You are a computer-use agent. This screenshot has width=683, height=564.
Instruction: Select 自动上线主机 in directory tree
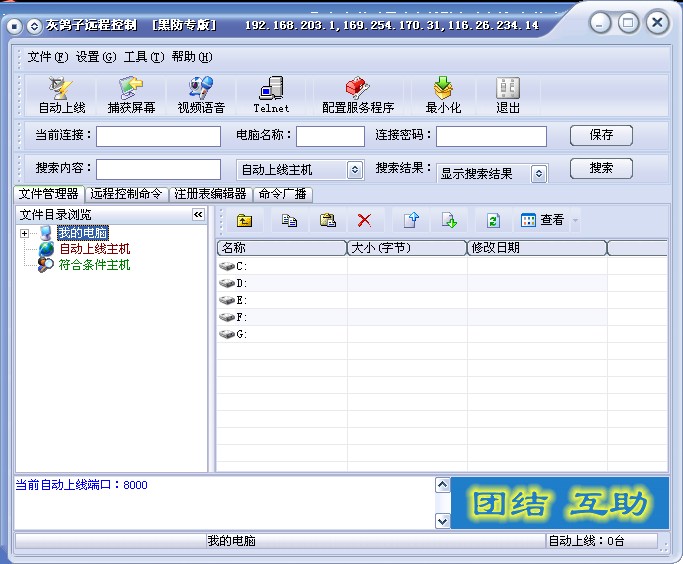coord(95,249)
